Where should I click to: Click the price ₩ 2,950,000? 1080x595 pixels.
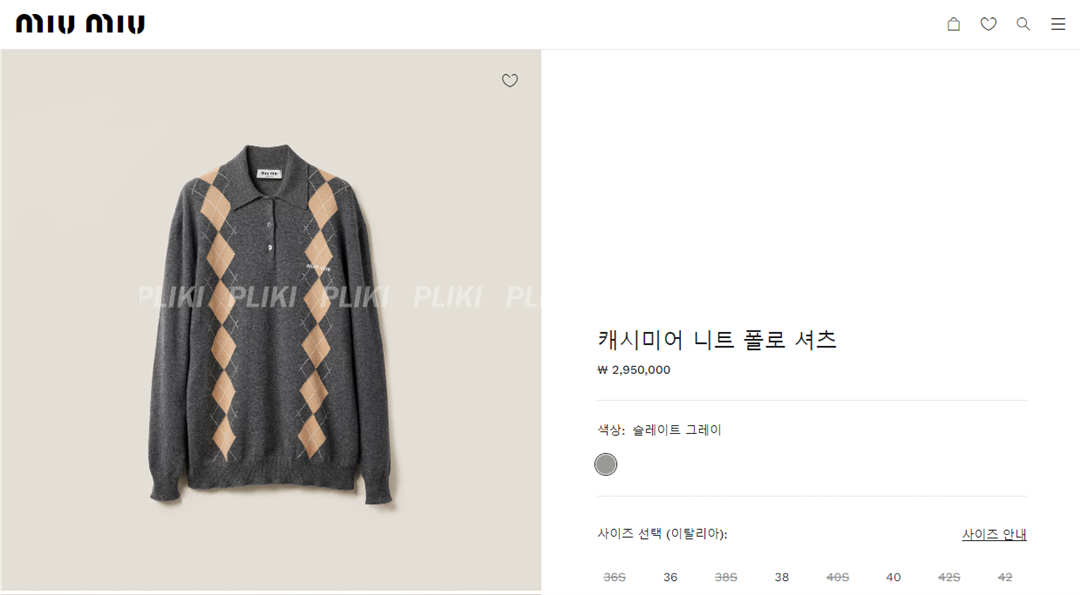tap(634, 370)
